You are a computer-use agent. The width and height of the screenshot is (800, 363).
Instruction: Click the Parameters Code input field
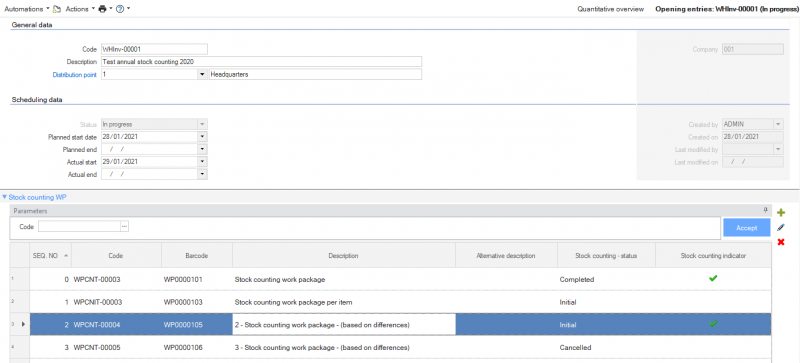[x=79, y=227]
